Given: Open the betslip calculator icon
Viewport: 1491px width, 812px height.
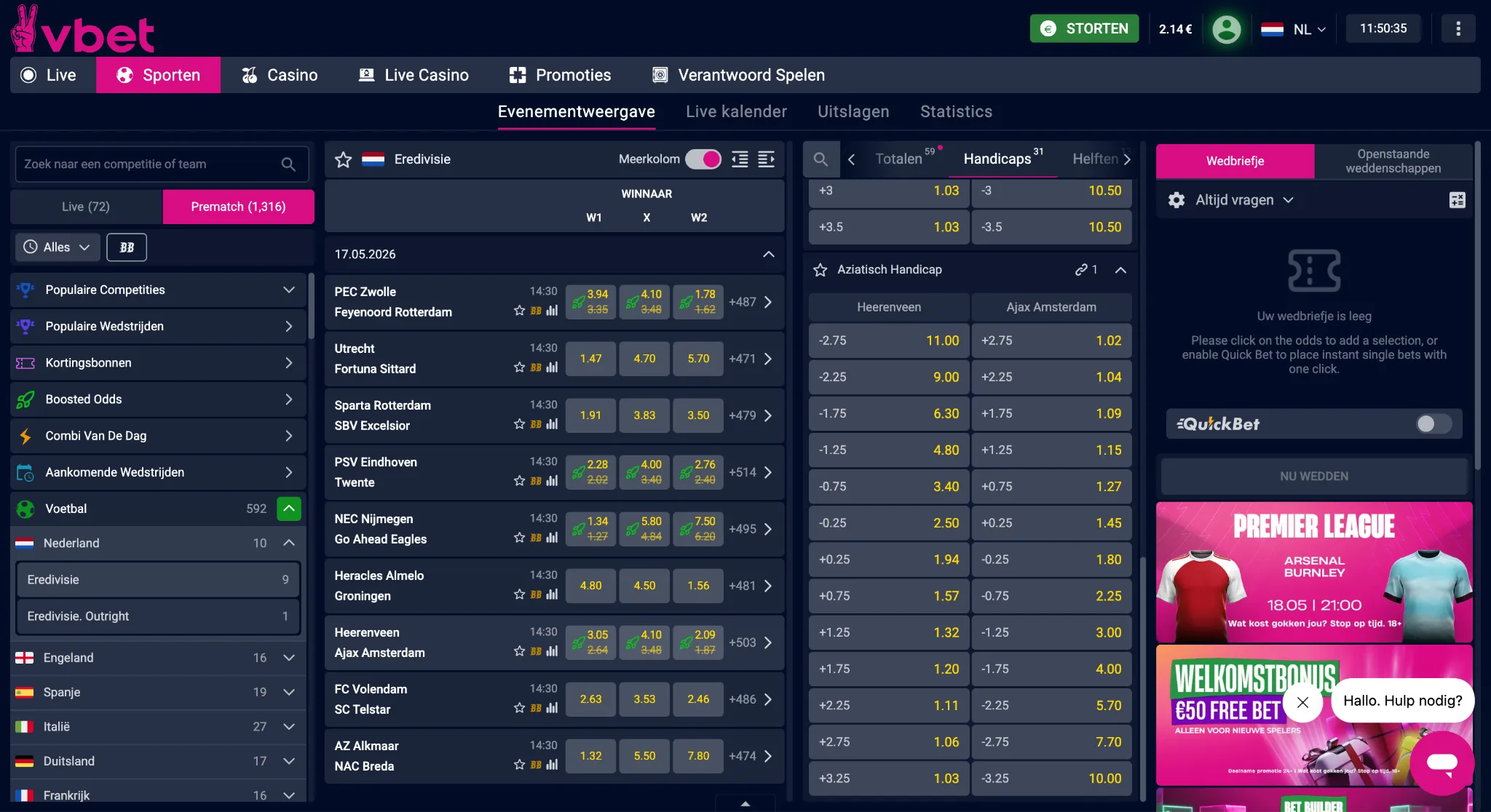Looking at the screenshot, I should tap(1457, 200).
